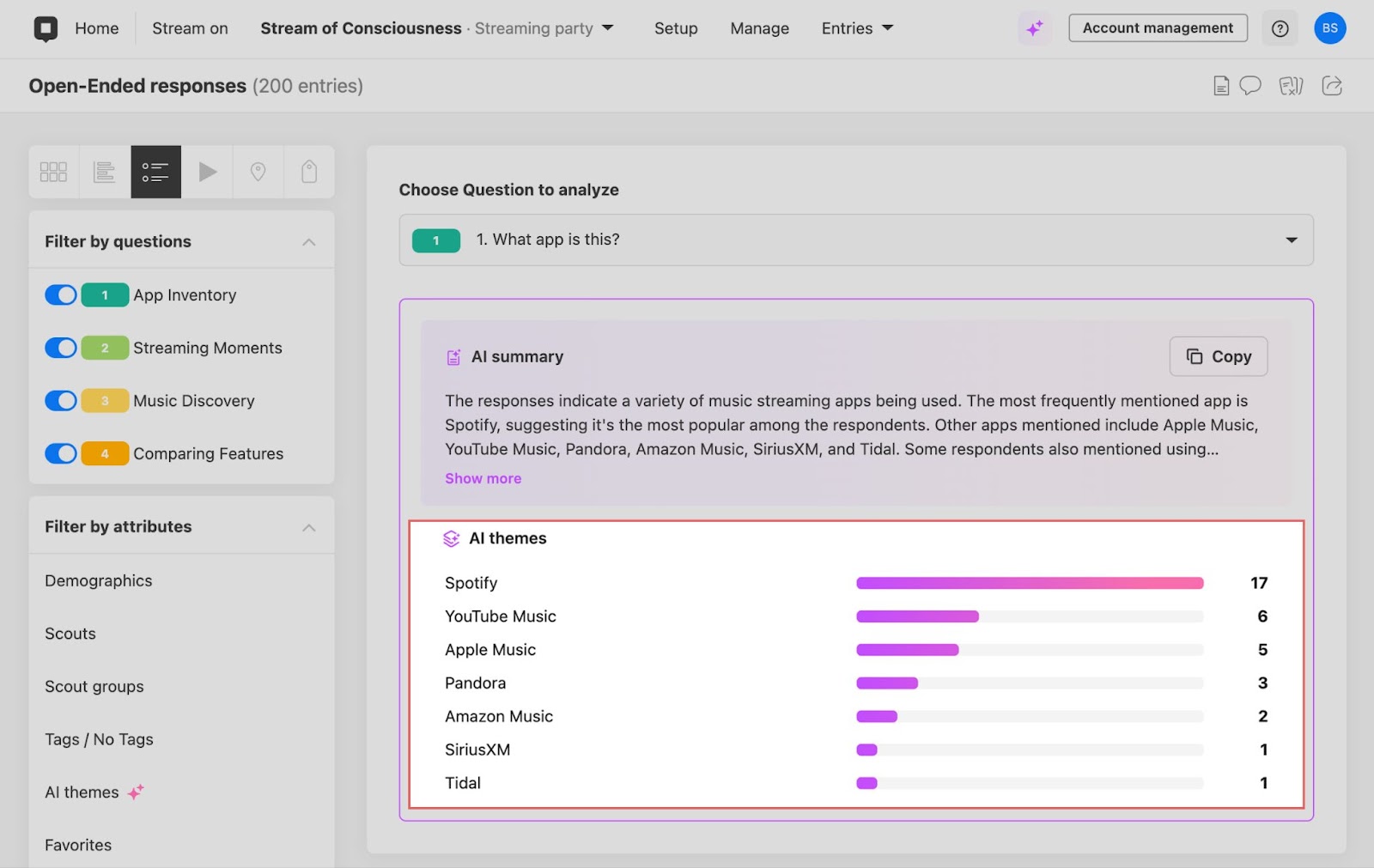Open the Streaming party dropdown
This screenshot has width=1374, height=868.
click(608, 27)
